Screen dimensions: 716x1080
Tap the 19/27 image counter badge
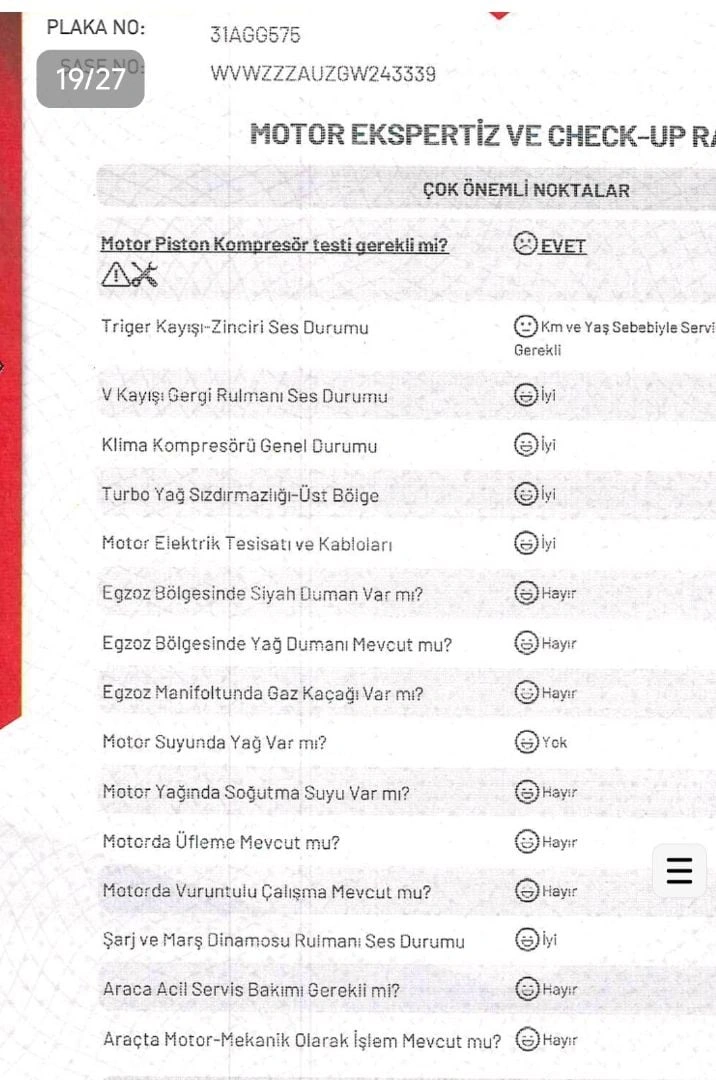coord(90,79)
